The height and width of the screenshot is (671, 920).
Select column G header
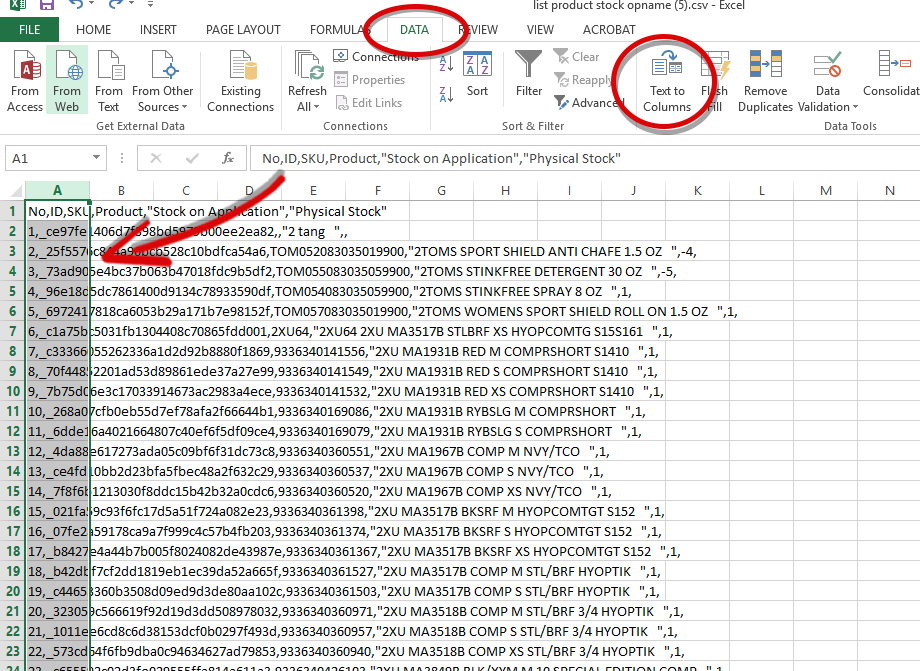(441, 190)
